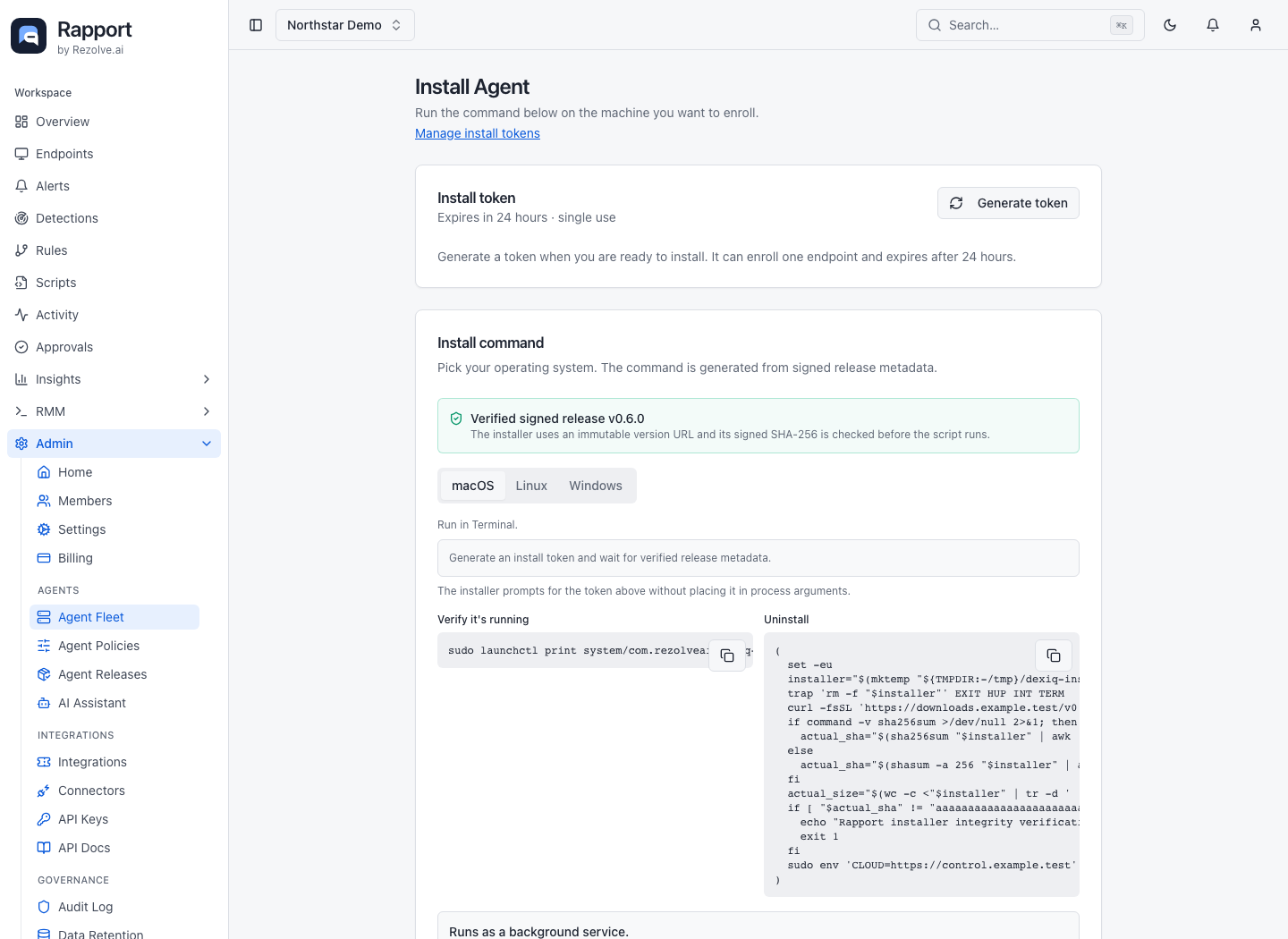Follow Manage install tokens link
This screenshot has width=1288, height=939.
pyautogui.click(x=478, y=133)
